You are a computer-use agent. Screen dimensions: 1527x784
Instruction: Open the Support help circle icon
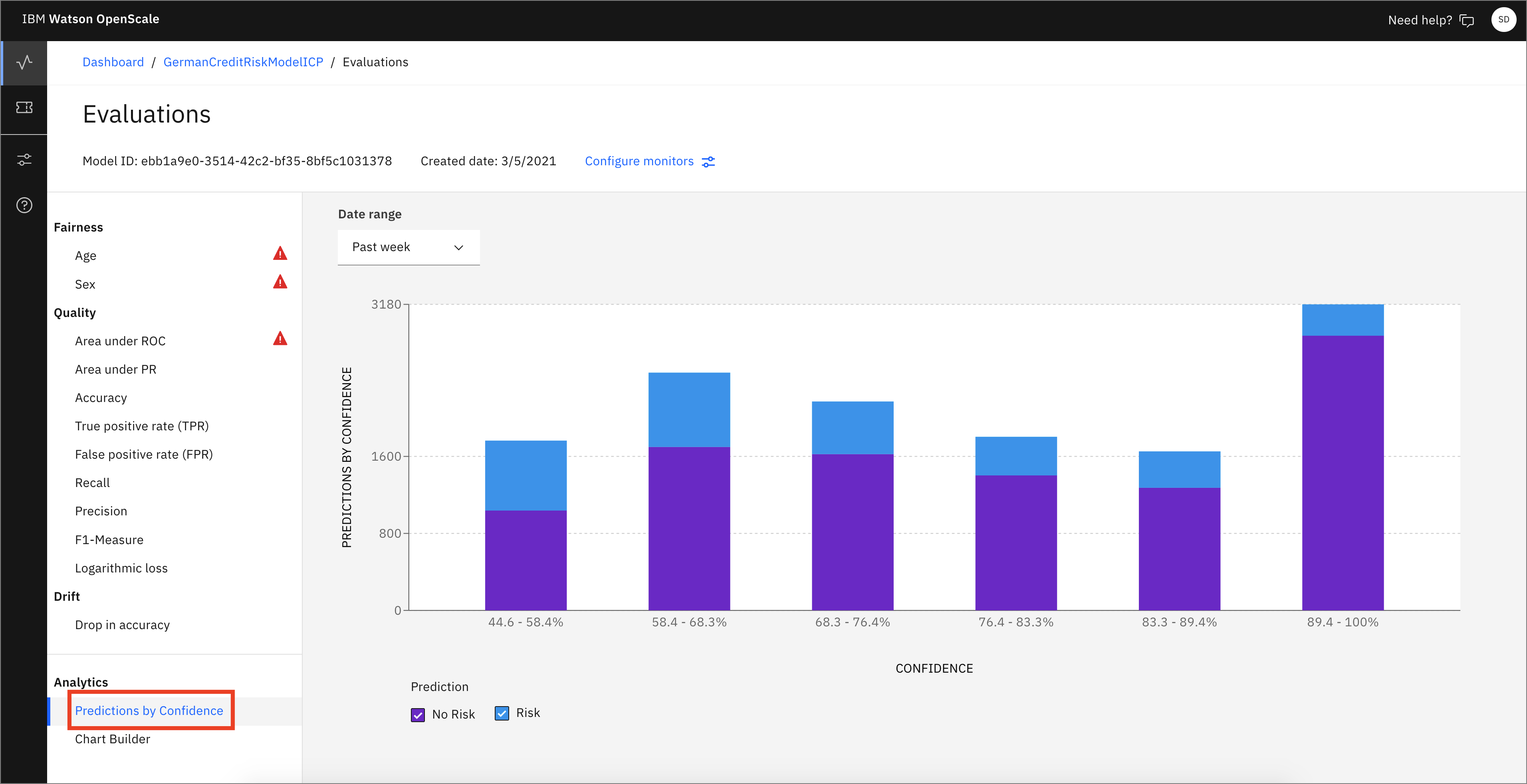pos(24,205)
